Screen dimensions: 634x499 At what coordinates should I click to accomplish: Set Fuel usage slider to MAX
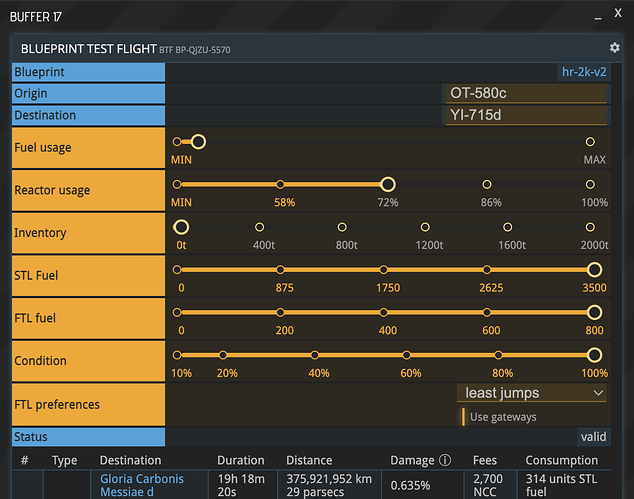pyautogui.click(x=590, y=142)
